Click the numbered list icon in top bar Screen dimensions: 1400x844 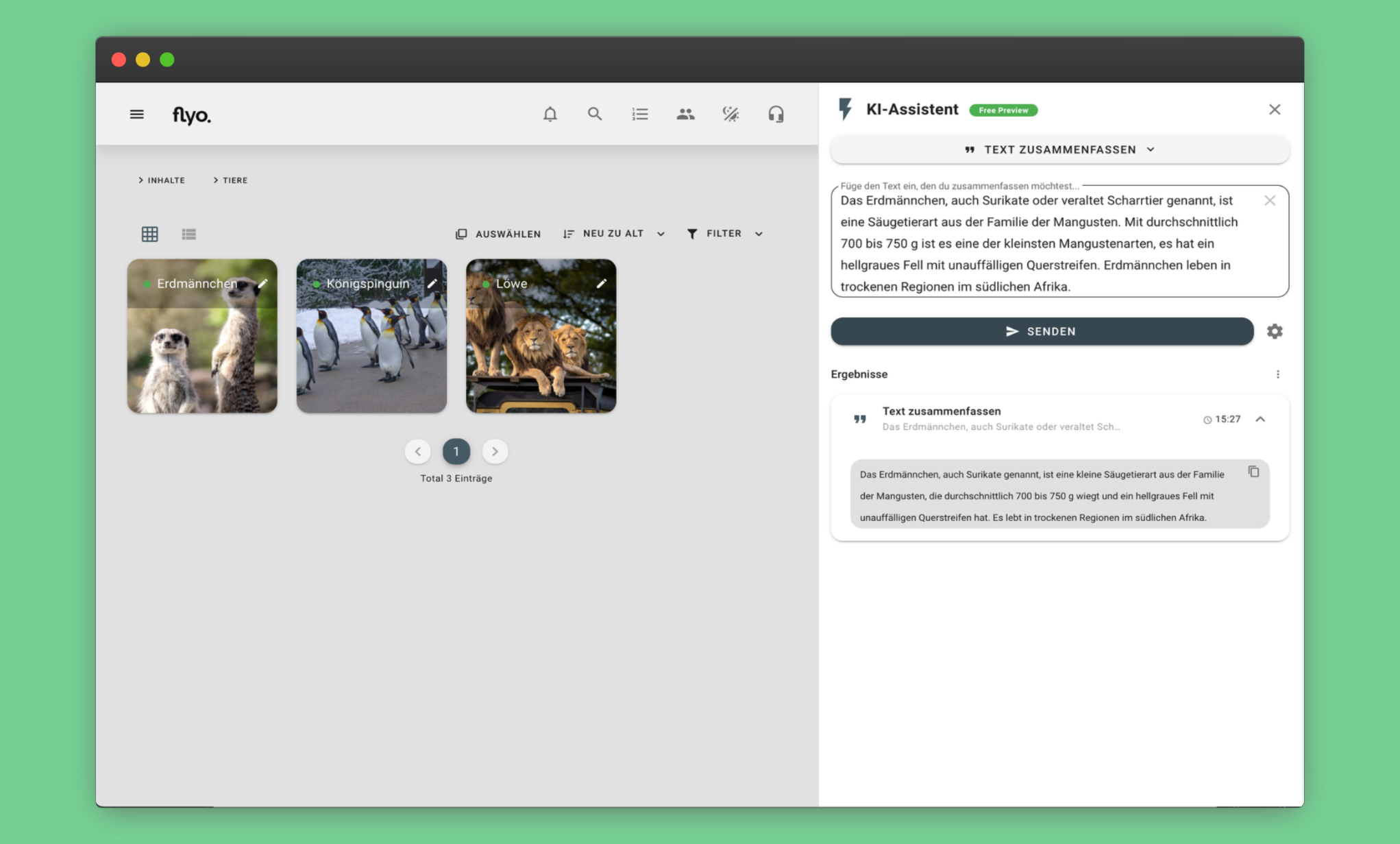[x=640, y=114]
